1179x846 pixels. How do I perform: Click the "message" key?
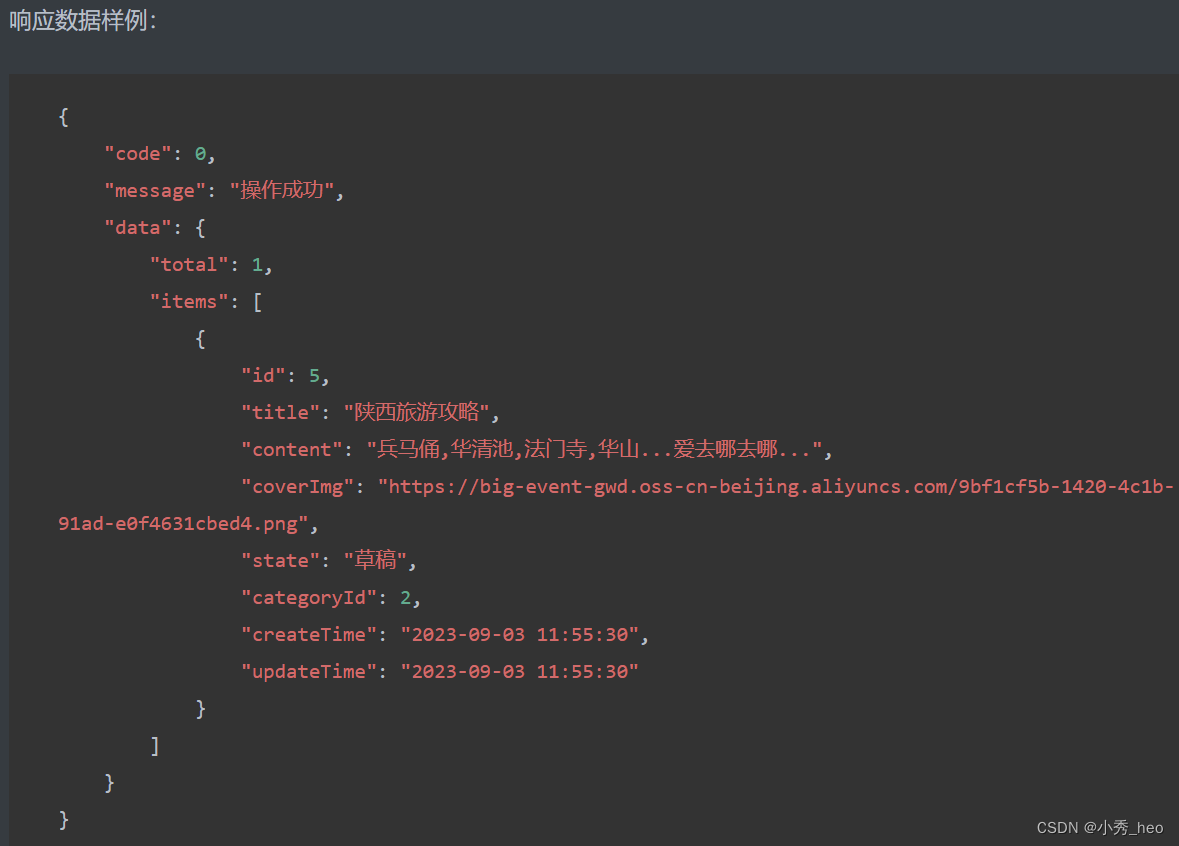coord(155,191)
